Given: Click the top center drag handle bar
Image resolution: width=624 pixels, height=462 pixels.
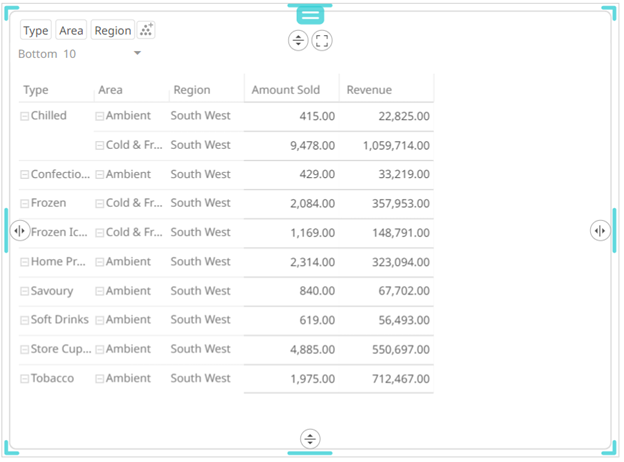Looking at the screenshot, I should pos(310,15).
